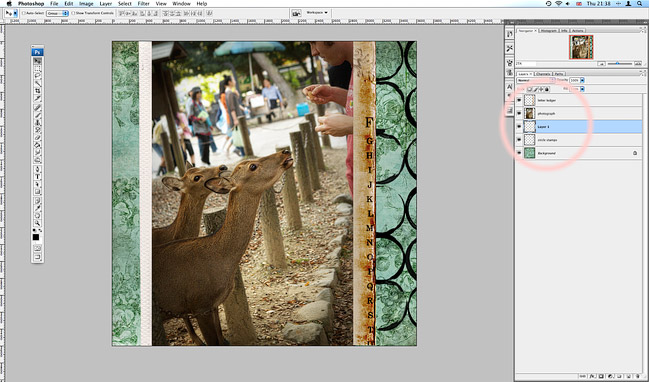Zoom in using Navigator large mountains button
Image resolution: width=649 pixels, height=382 pixels.
click(x=638, y=64)
